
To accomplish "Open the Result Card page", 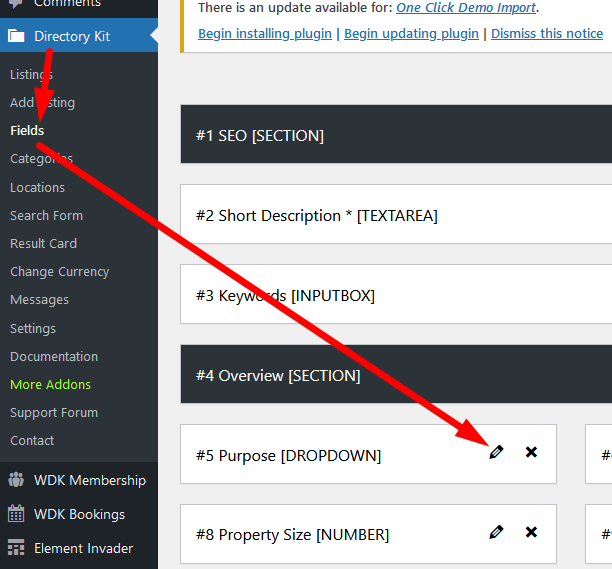I will click(44, 244).
